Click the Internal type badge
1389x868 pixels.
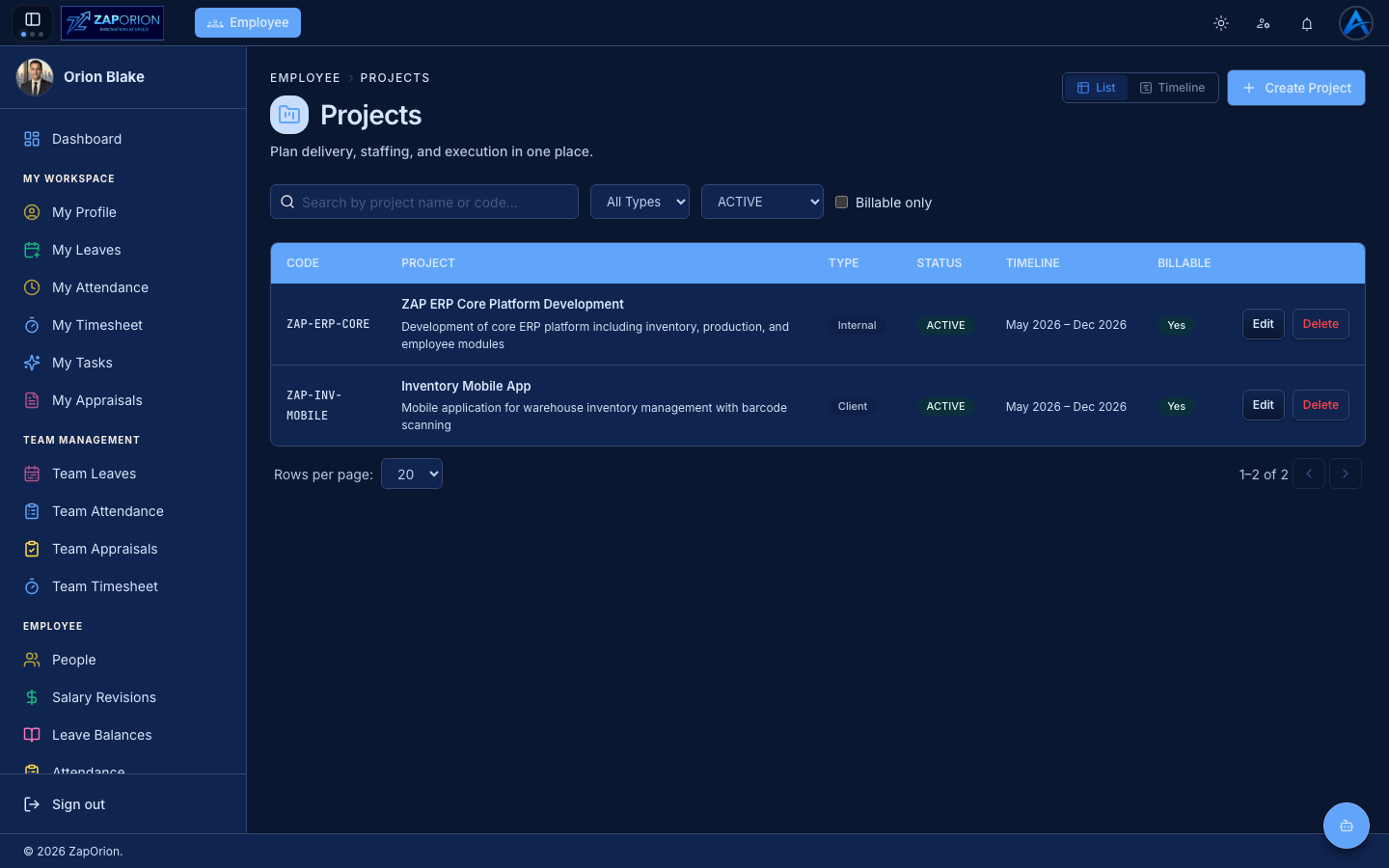pos(857,325)
